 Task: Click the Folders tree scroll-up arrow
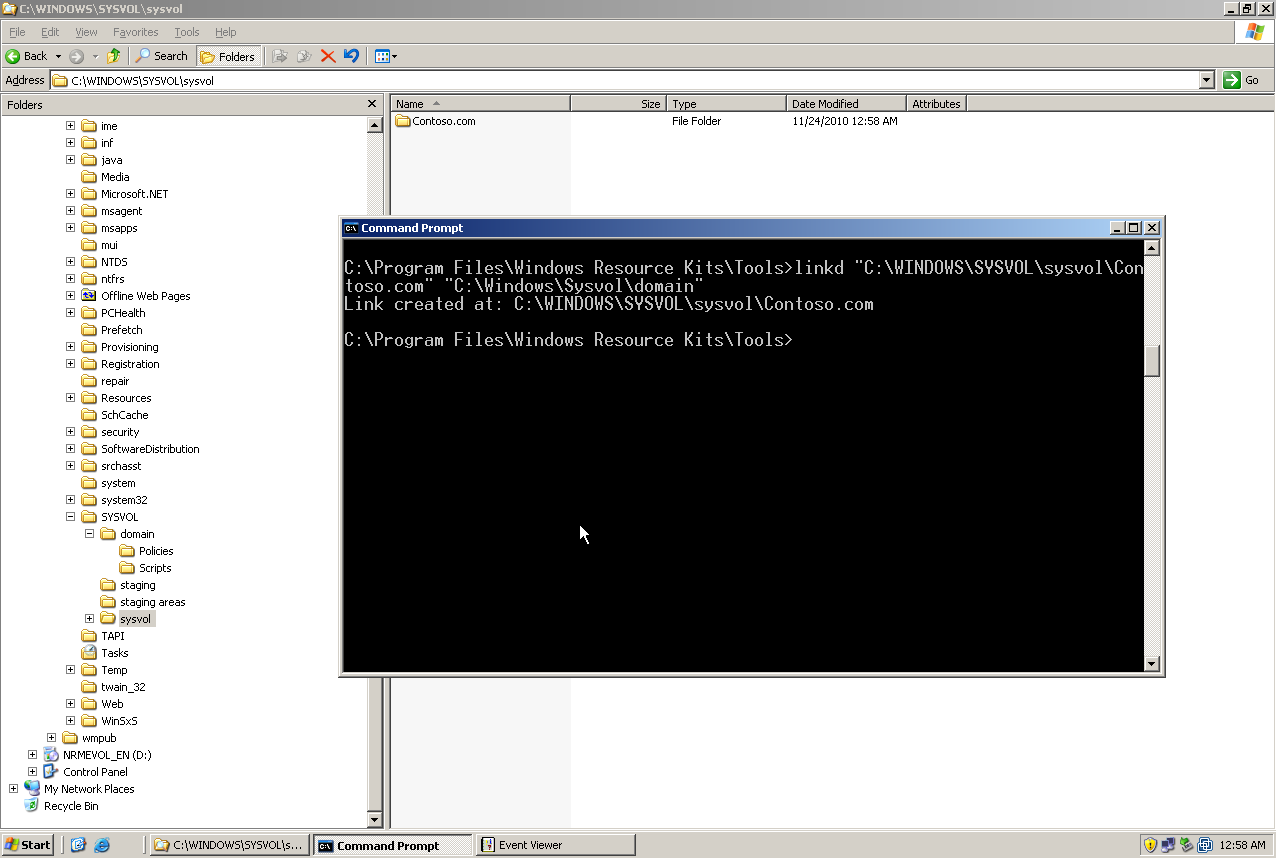coord(375,125)
